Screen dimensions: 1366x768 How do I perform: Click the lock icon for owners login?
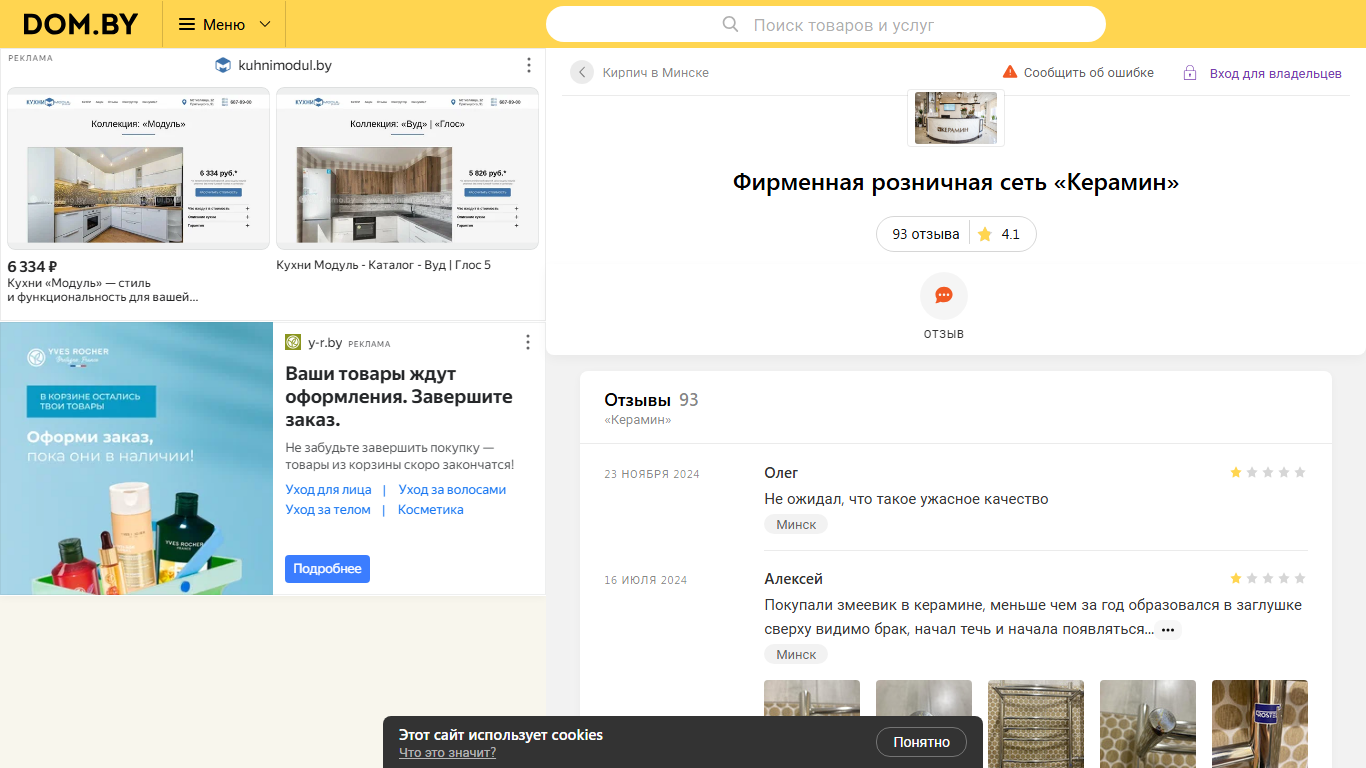click(1190, 72)
